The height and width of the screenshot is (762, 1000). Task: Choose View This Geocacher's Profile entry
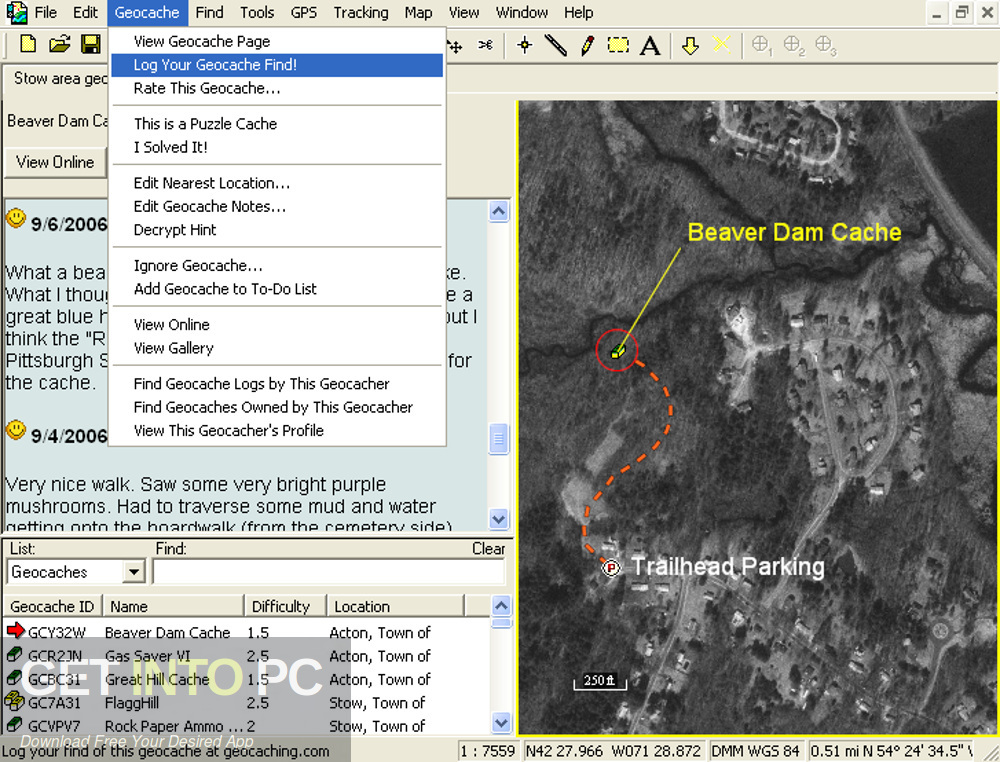277,431
